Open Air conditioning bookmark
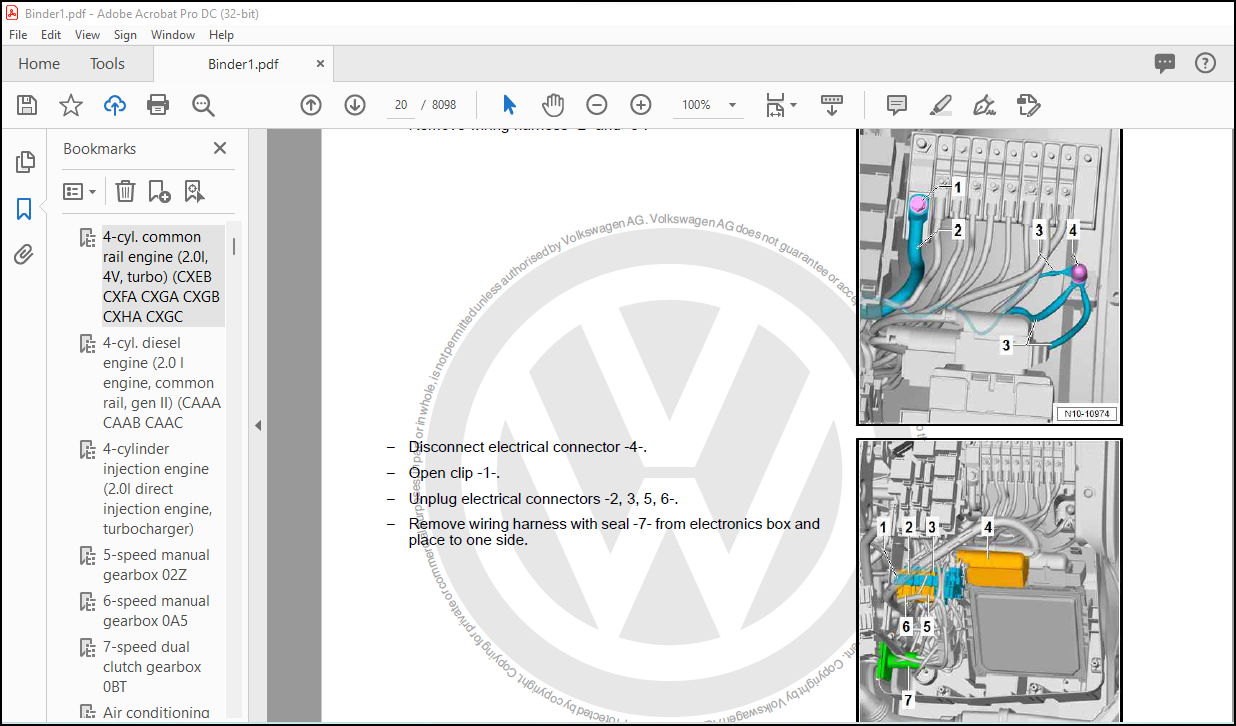 (x=156, y=713)
